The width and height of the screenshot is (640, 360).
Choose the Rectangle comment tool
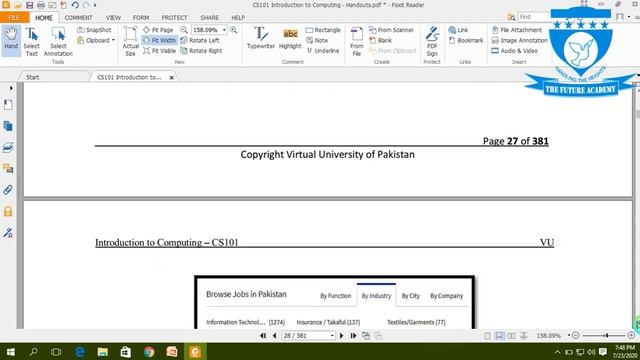[323, 30]
